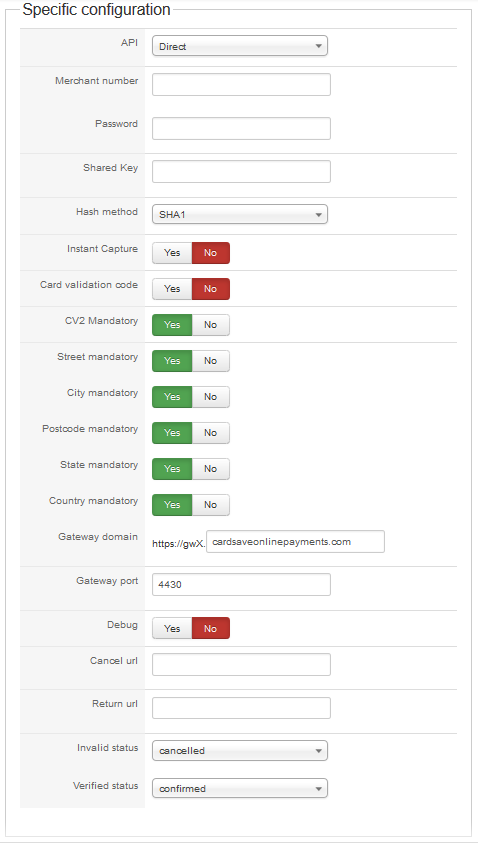Choose No for Country mandatory
Image resolution: width=478 pixels, height=843 pixels.
click(x=211, y=505)
